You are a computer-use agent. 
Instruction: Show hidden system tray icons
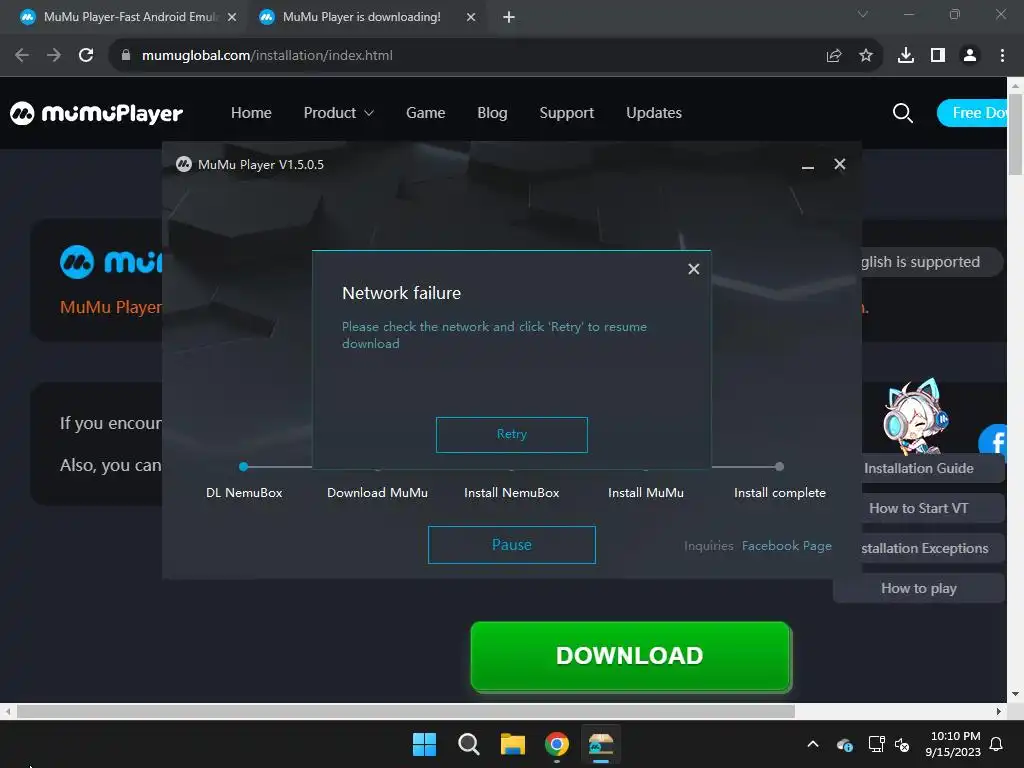pos(813,744)
